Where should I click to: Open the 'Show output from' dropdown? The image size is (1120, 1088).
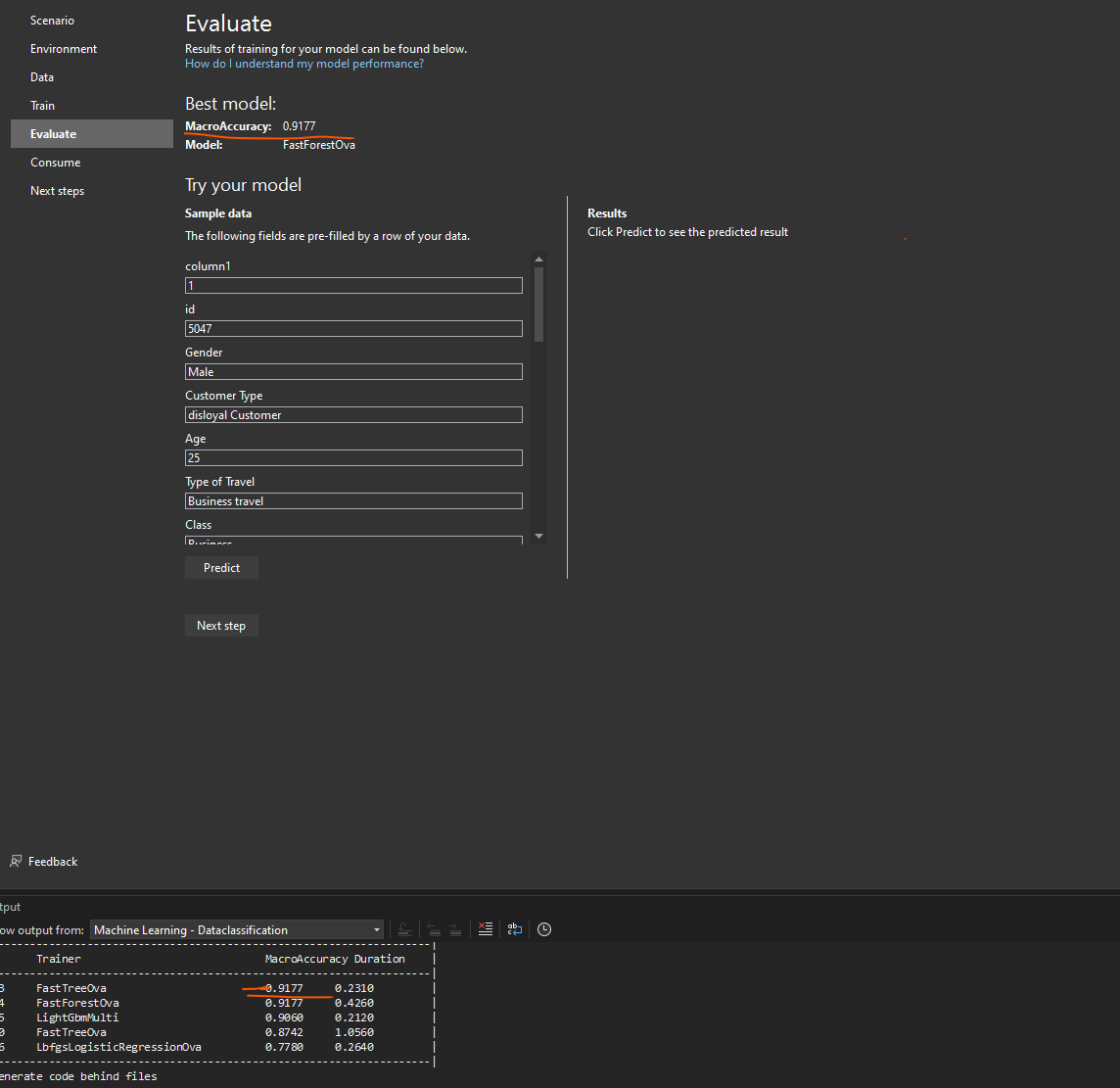pos(375,929)
